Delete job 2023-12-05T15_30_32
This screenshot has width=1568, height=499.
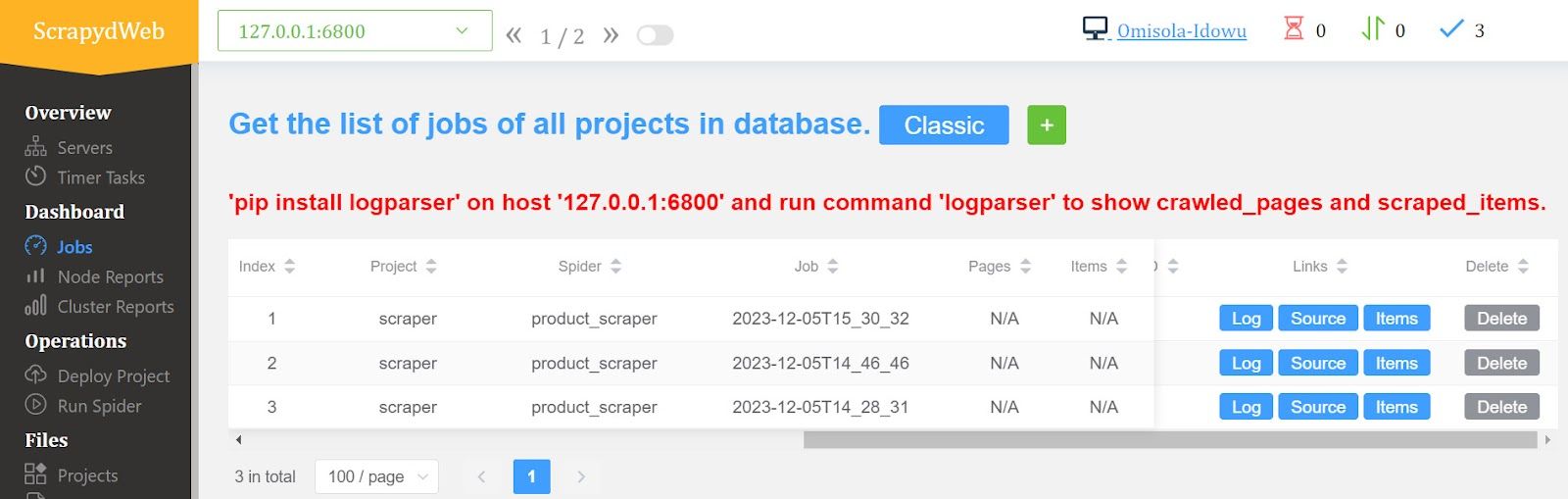coord(1502,318)
